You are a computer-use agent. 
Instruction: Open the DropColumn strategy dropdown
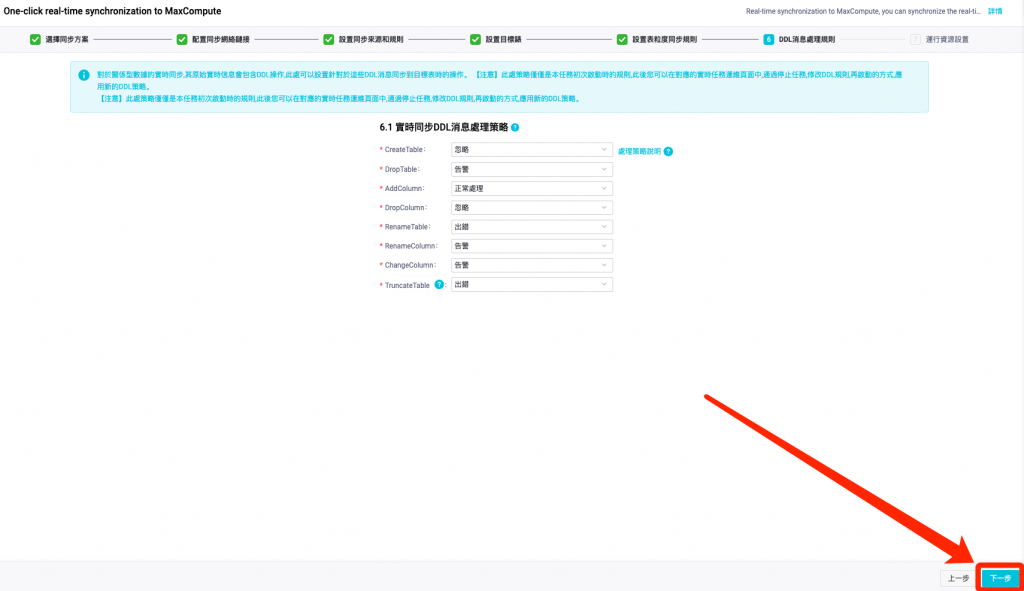click(532, 208)
